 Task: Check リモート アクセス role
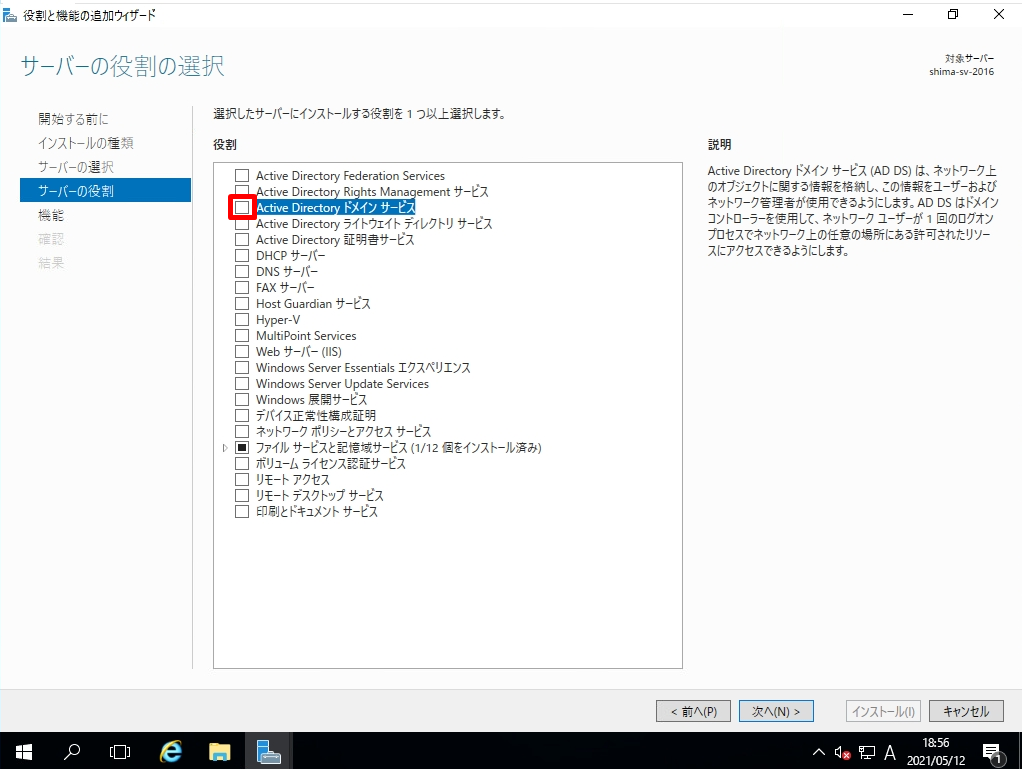pos(242,479)
